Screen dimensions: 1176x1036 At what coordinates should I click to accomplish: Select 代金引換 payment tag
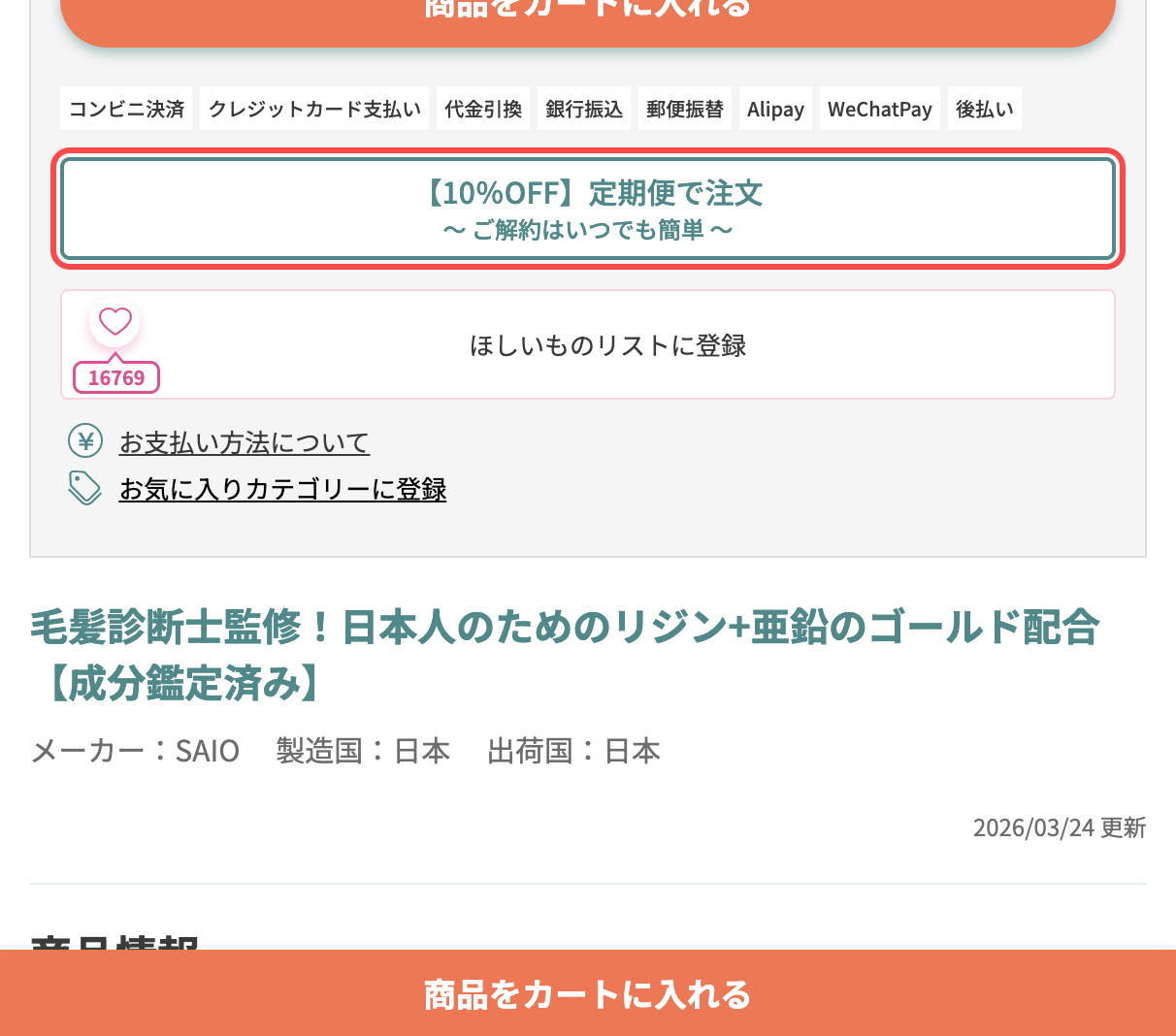point(483,109)
